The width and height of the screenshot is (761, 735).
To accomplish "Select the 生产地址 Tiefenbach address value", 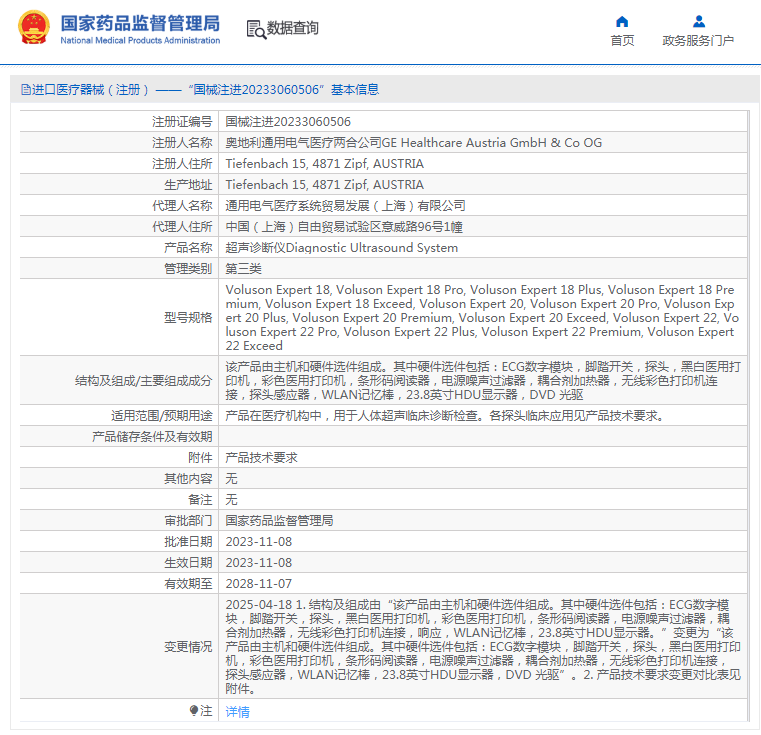I will pos(324,184).
